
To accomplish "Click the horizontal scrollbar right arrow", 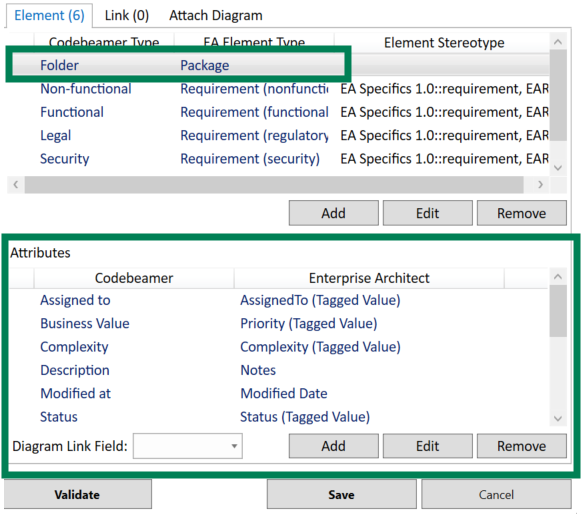I will pyautogui.click(x=540, y=184).
